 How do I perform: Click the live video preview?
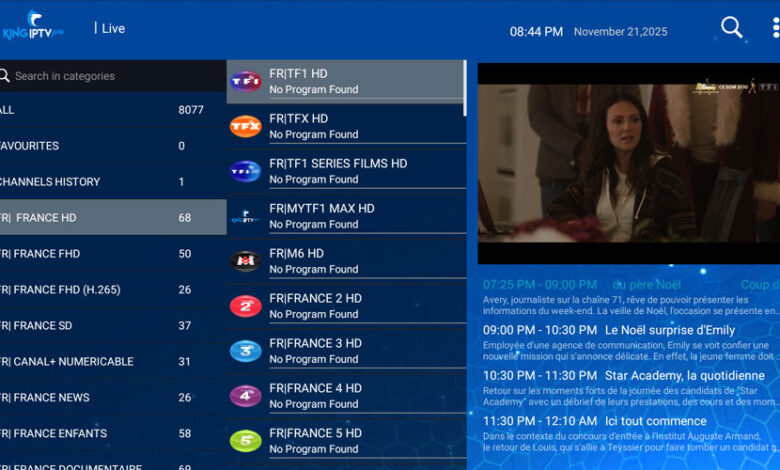(x=628, y=163)
